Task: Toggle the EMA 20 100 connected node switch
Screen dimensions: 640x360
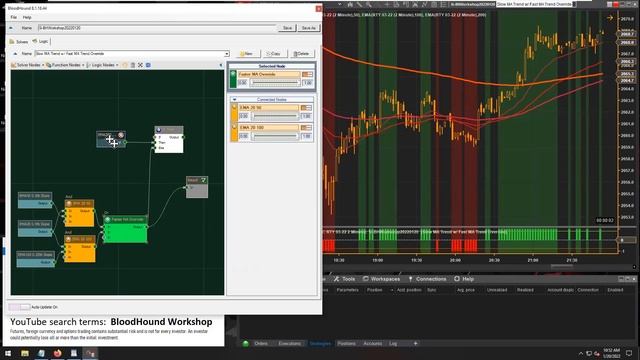Action: pyautogui.click(x=234, y=132)
